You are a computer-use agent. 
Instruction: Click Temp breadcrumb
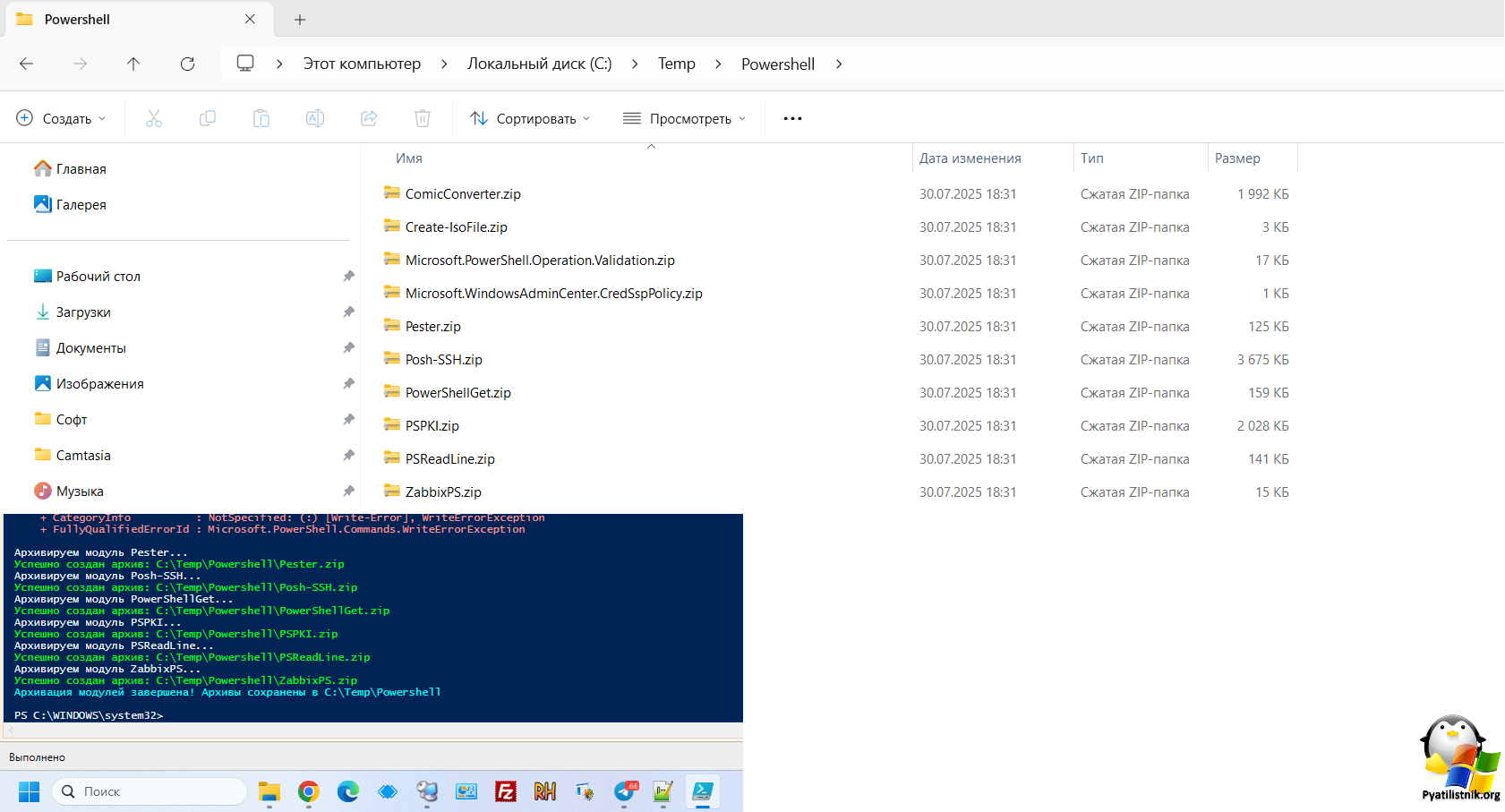[x=677, y=64]
